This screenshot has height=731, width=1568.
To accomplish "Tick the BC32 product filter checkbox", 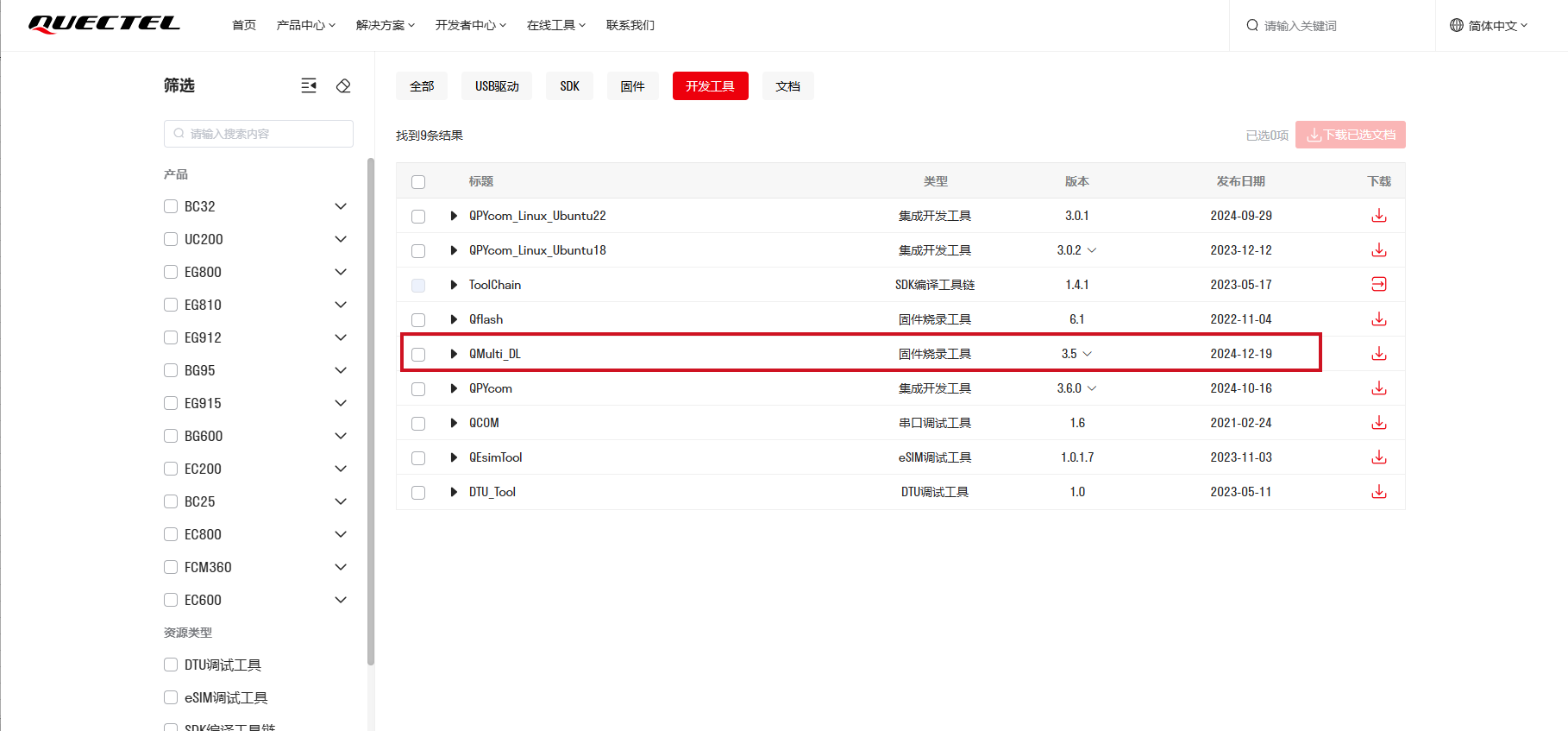I will pos(171,206).
